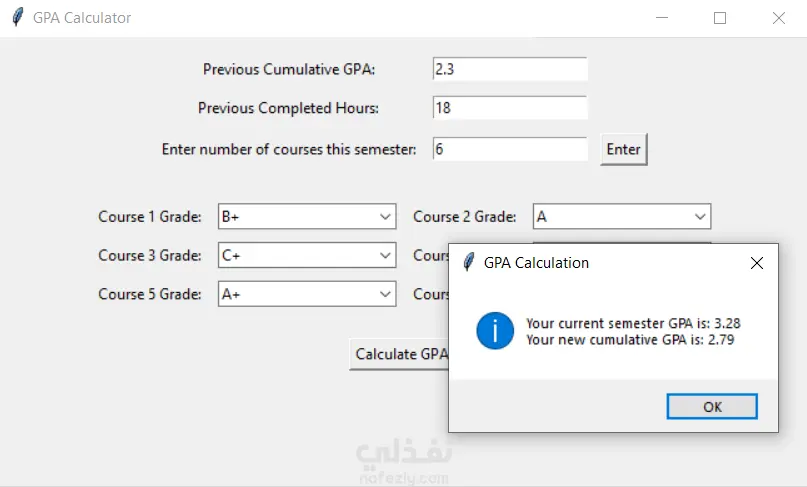The image size is (807, 487).
Task: Close the GPA Calculator main window
Action: (x=779, y=18)
